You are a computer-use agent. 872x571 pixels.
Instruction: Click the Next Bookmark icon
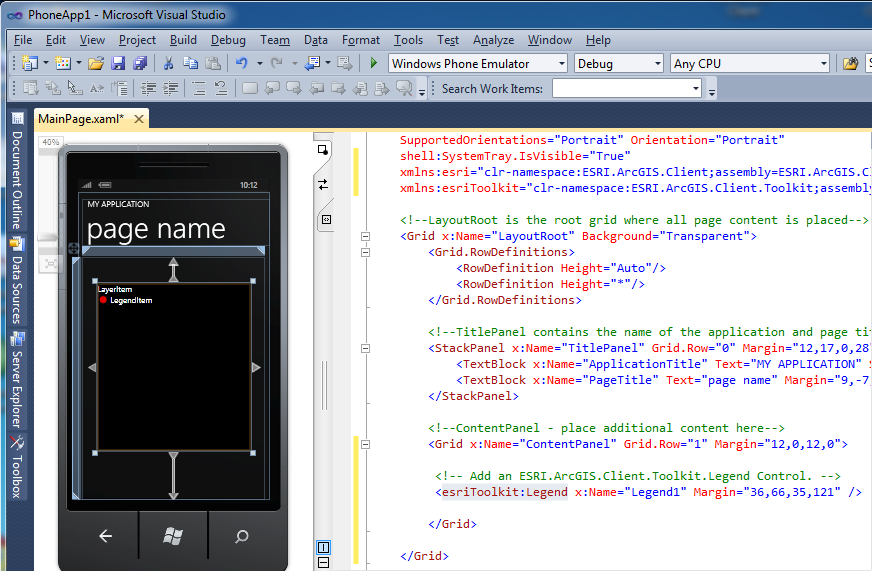coord(294,88)
